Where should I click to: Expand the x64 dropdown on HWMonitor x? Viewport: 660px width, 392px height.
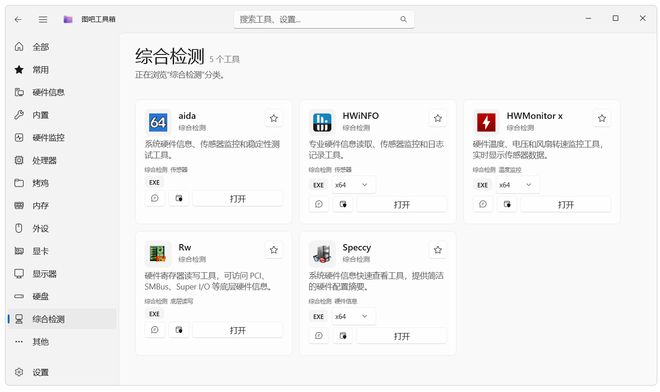pos(517,185)
